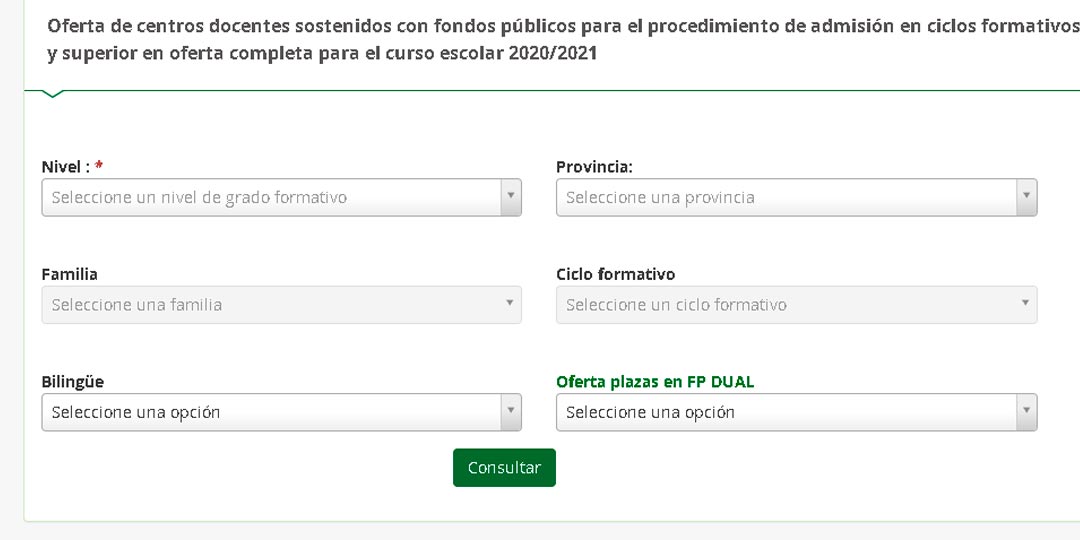The height and width of the screenshot is (540, 1080).
Task: Open the Familia selection field
Action: tap(270, 305)
